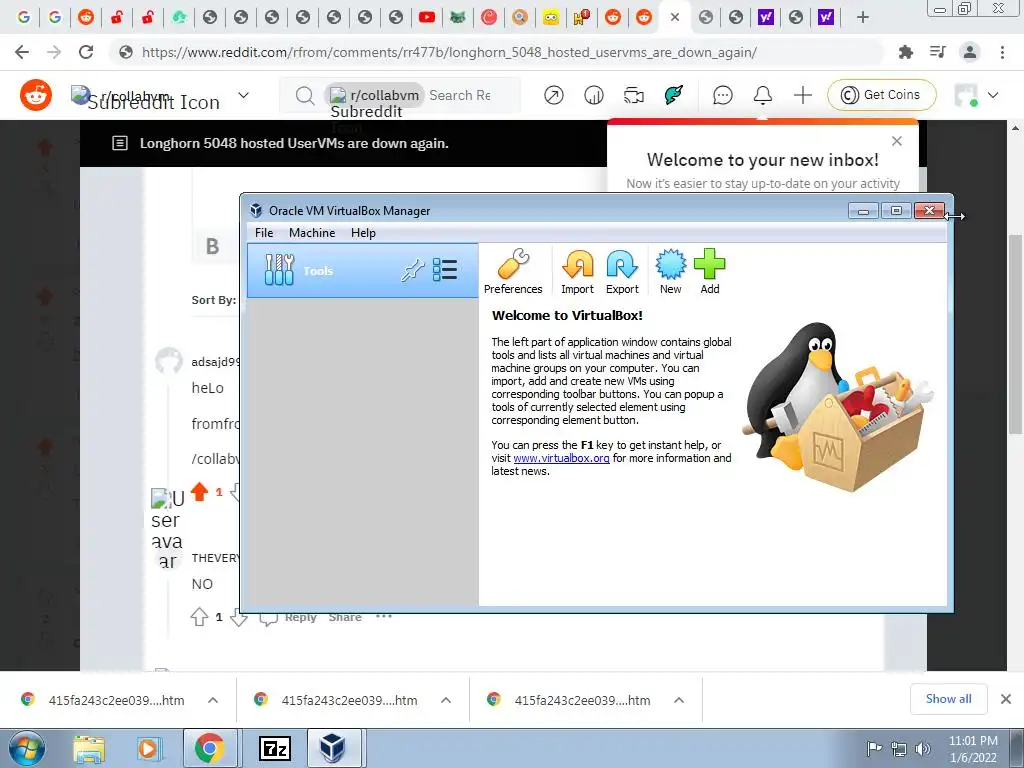Image resolution: width=1024 pixels, height=768 pixels.
Task: Open Windows Explorer from taskbar
Action: (89, 748)
